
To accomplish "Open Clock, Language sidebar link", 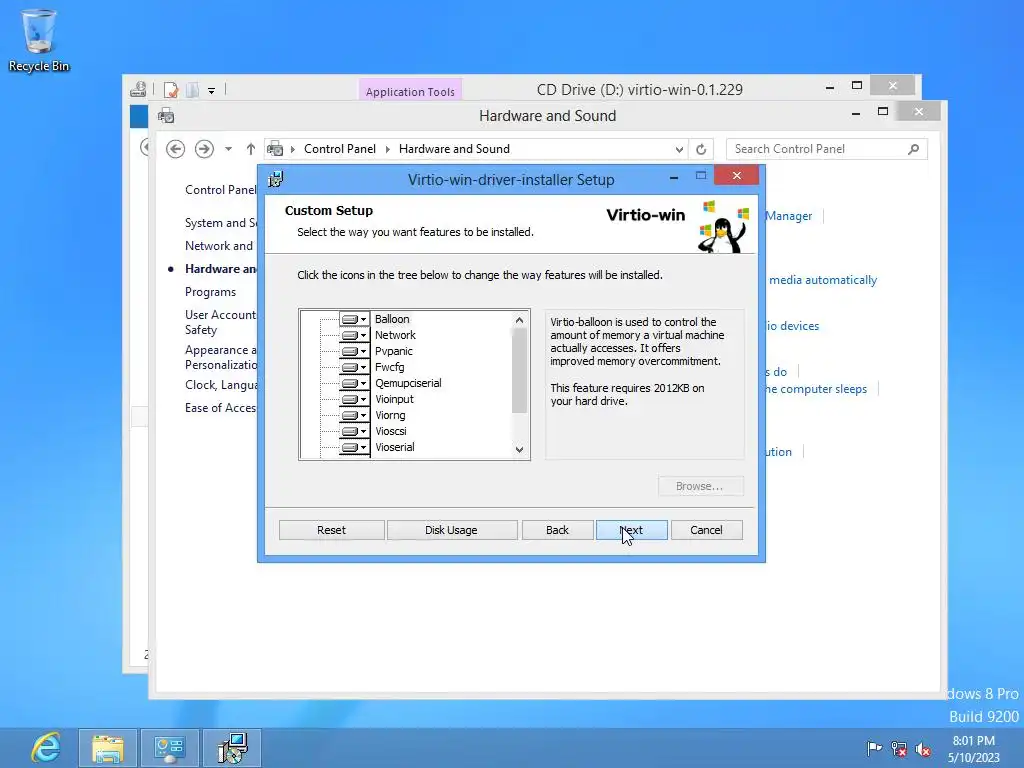I will click(x=221, y=385).
